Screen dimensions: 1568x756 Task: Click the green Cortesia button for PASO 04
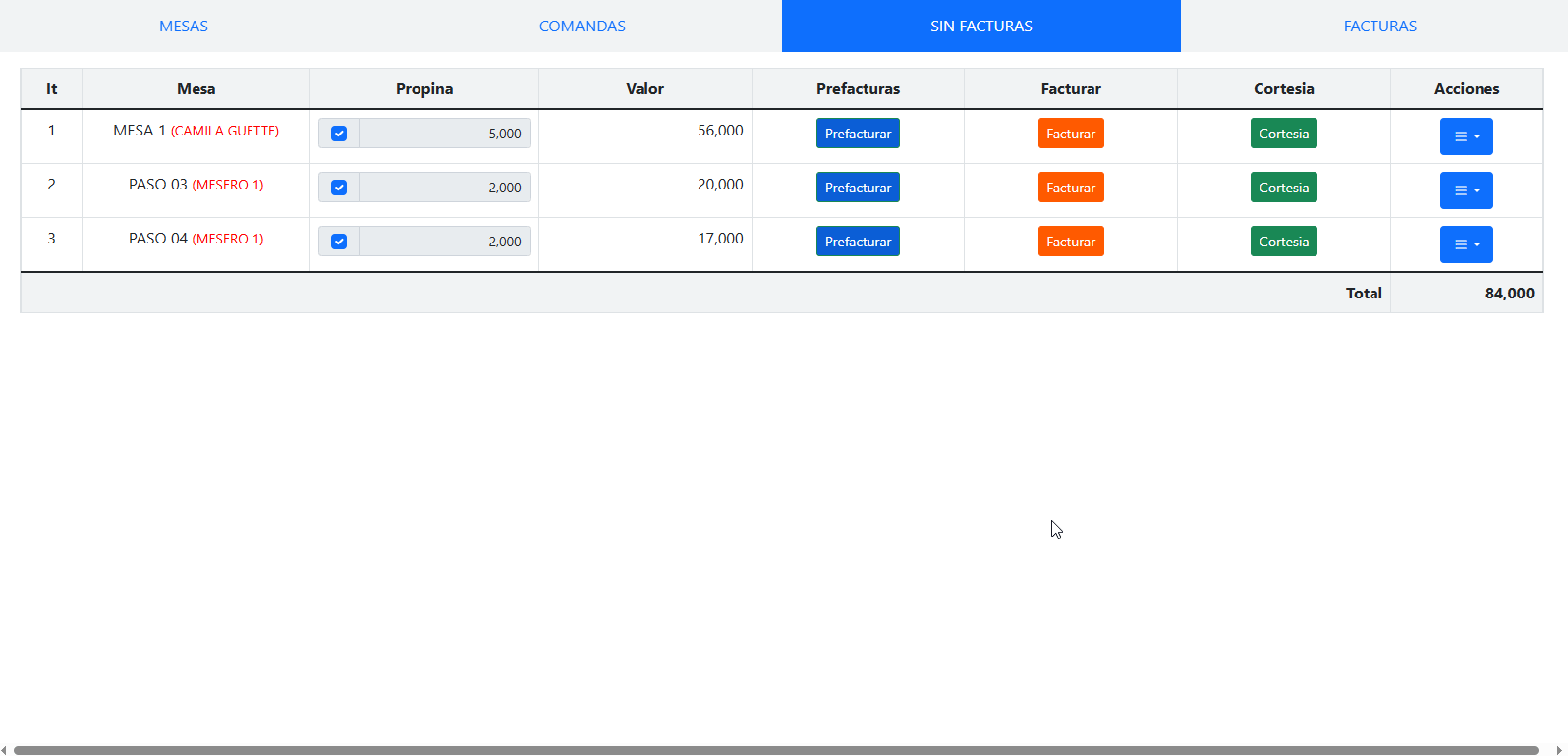click(1283, 242)
